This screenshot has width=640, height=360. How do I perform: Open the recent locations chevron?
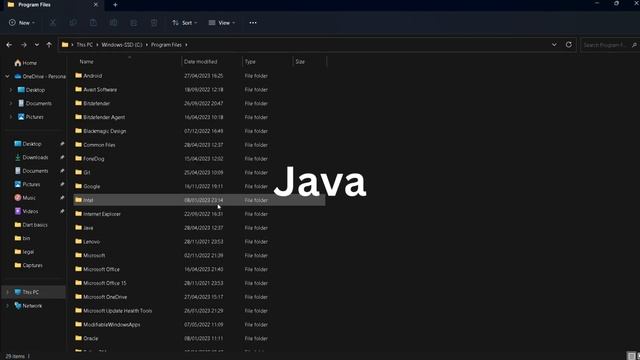(37, 45)
